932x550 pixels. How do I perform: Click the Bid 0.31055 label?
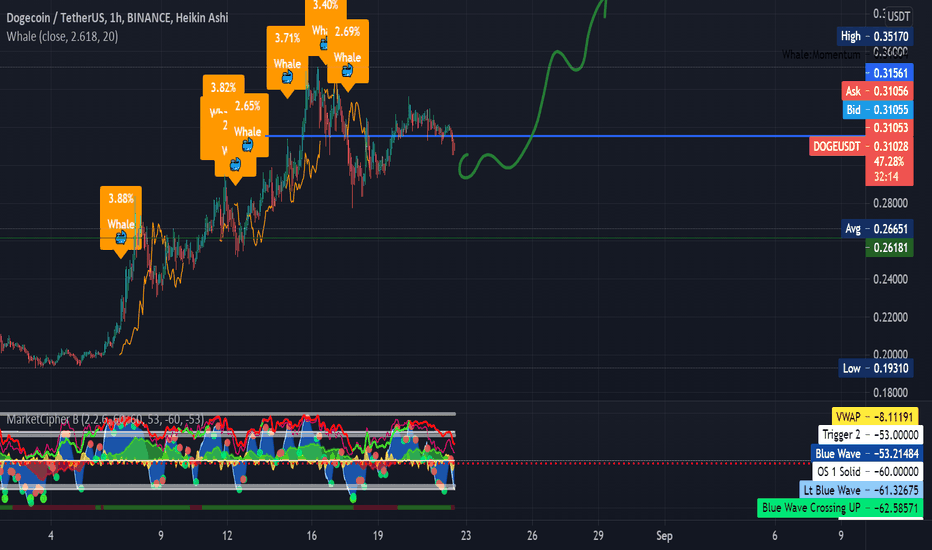pos(877,109)
